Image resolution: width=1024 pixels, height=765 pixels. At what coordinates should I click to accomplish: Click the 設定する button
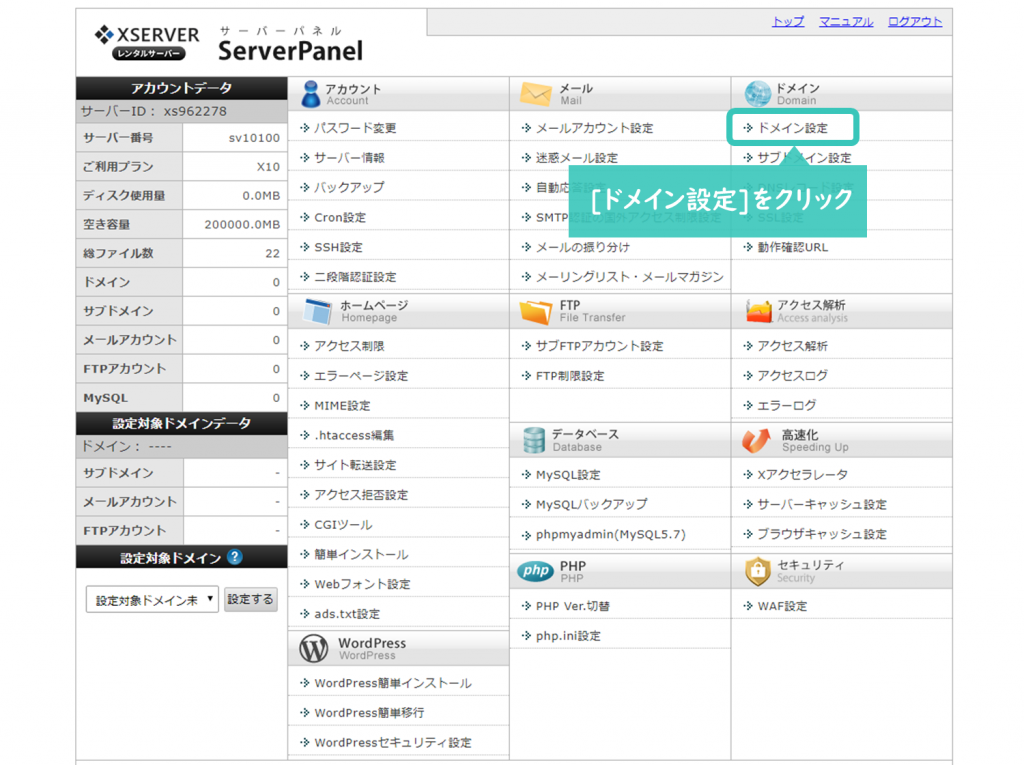(x=250, y=599)
